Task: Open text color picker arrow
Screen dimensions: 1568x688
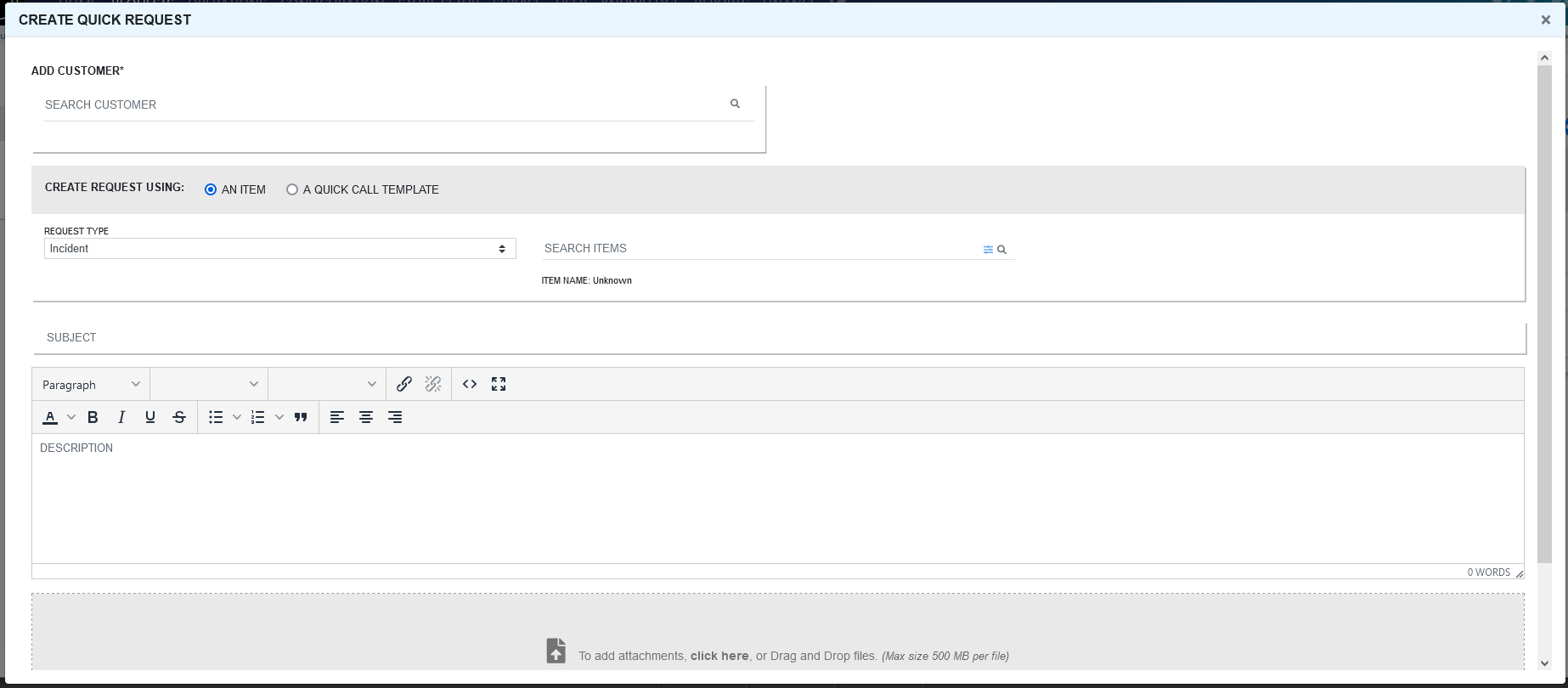Action: coord(71,417)
